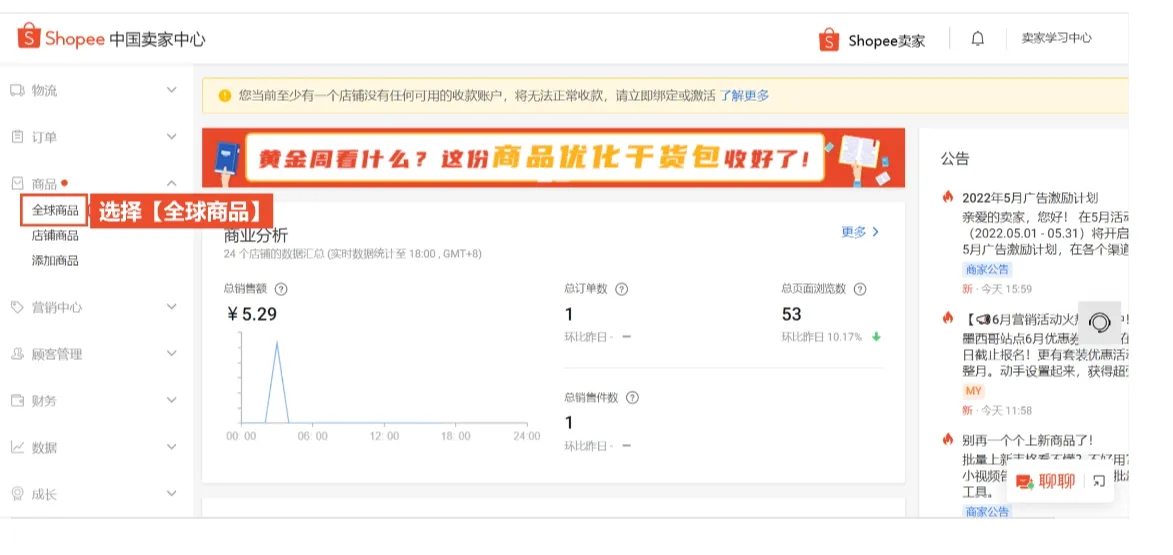Click the 了解更多 link in alert
The height and width of the screenshot is (555, 1173).
[744, 96]
